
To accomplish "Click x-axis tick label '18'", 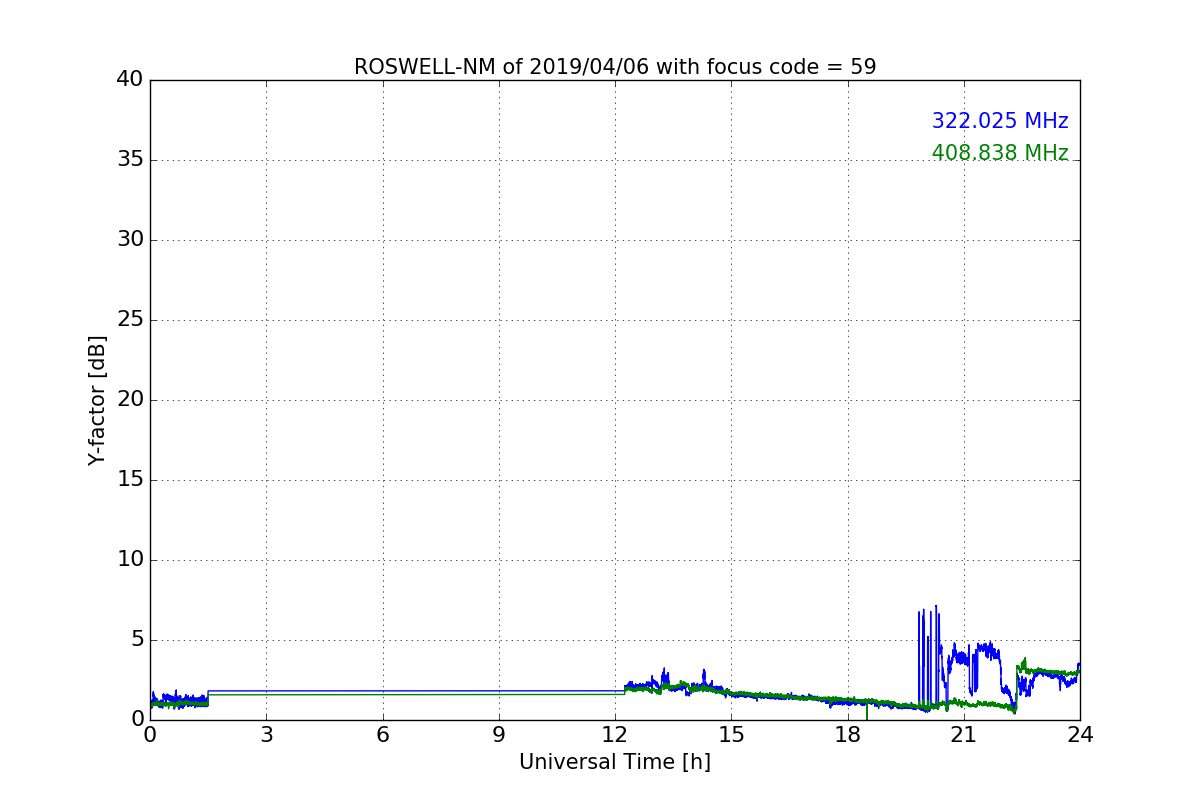I will point(848,735).
